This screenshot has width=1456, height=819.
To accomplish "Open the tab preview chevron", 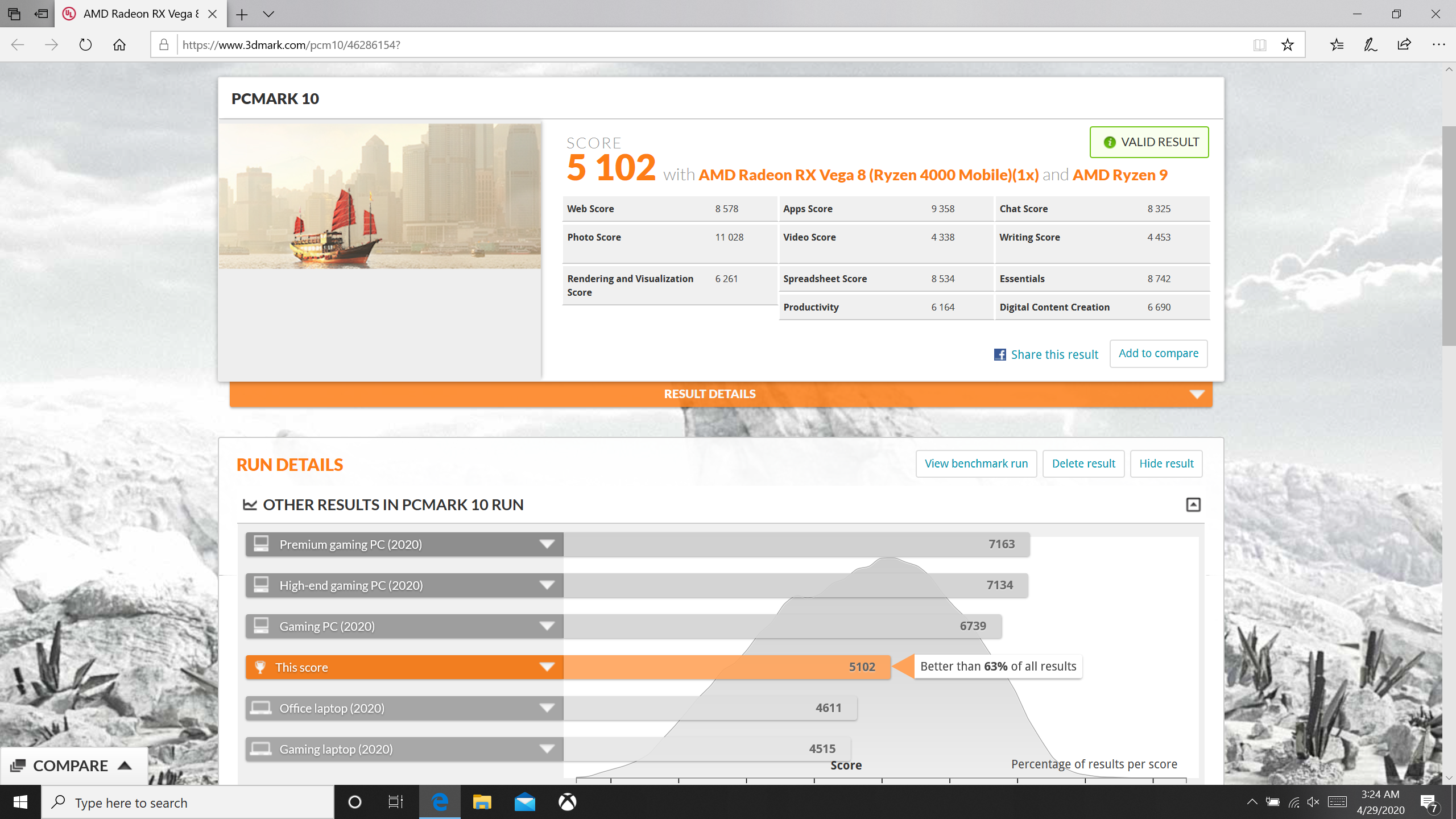I will 268,14.
